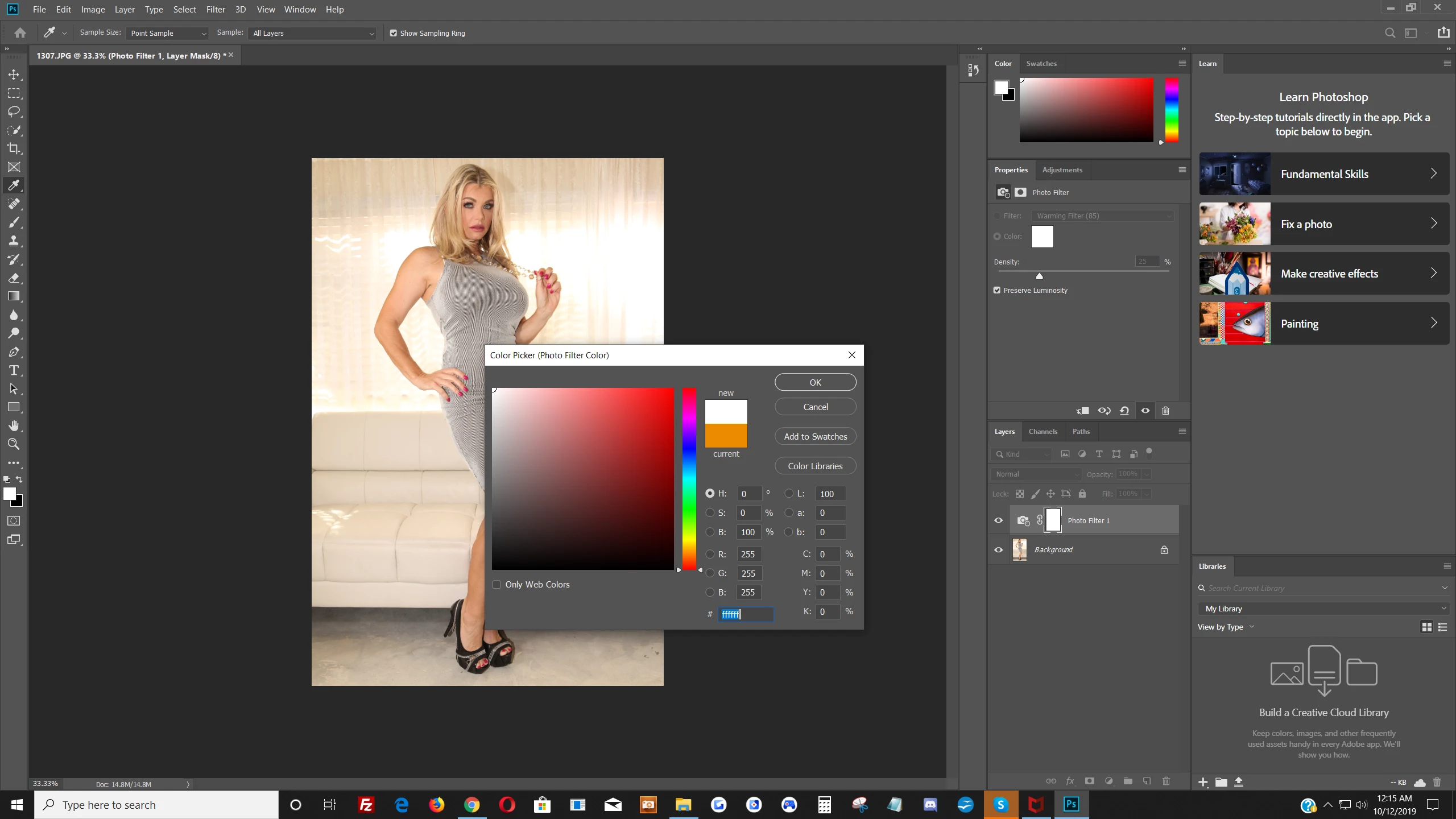Open the Sample Size dropdown
Image resolution: width=1456 pixels, height=819 pixels.
(x=167, y=34)
